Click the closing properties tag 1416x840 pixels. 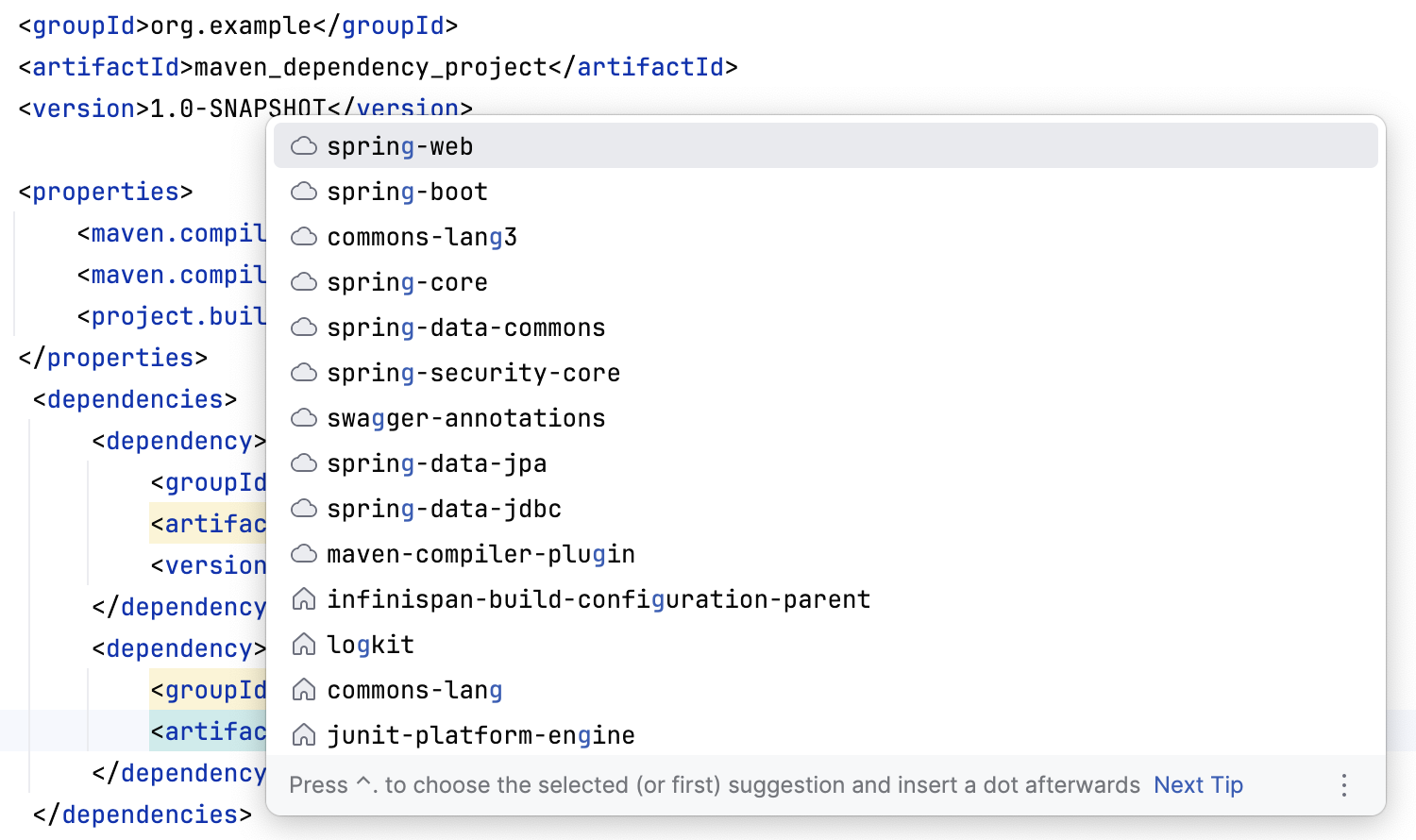coord(113,358)
